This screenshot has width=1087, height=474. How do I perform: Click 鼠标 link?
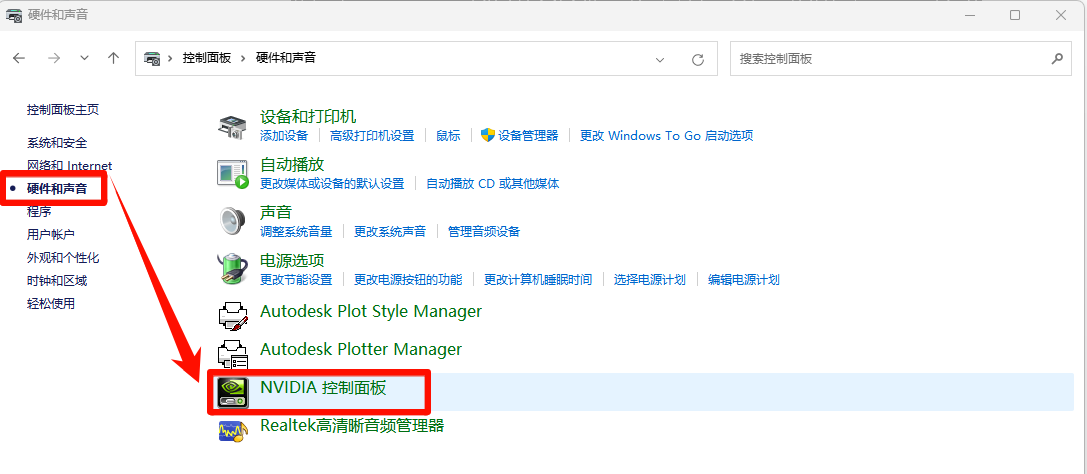coord(448,136)
